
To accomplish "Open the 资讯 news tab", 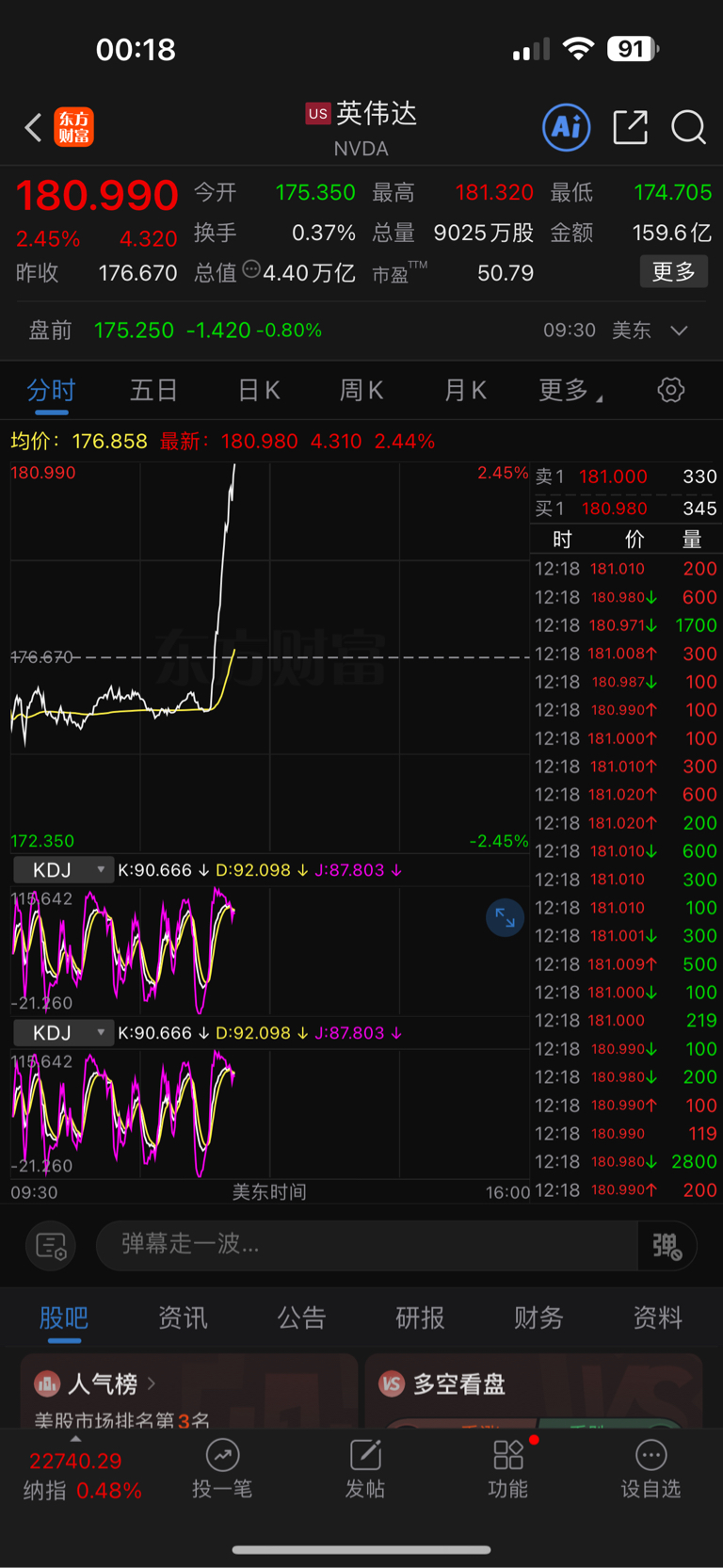I will coord(183,1317).
